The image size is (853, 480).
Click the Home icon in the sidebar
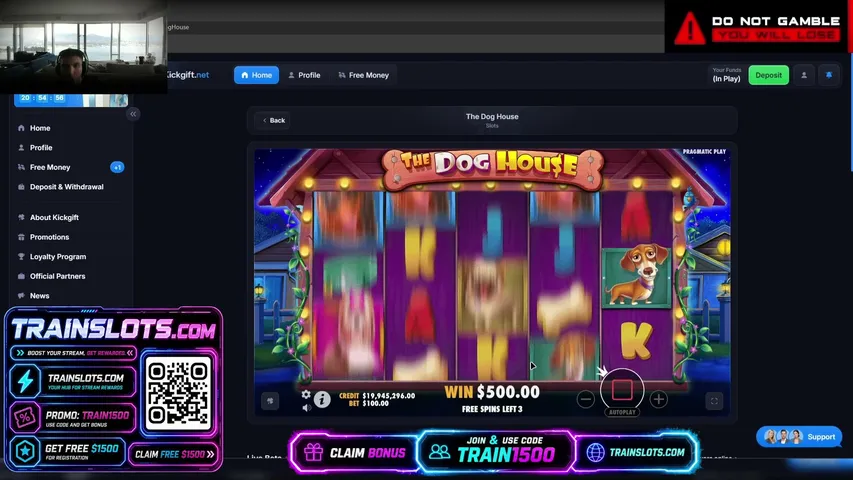21,128
